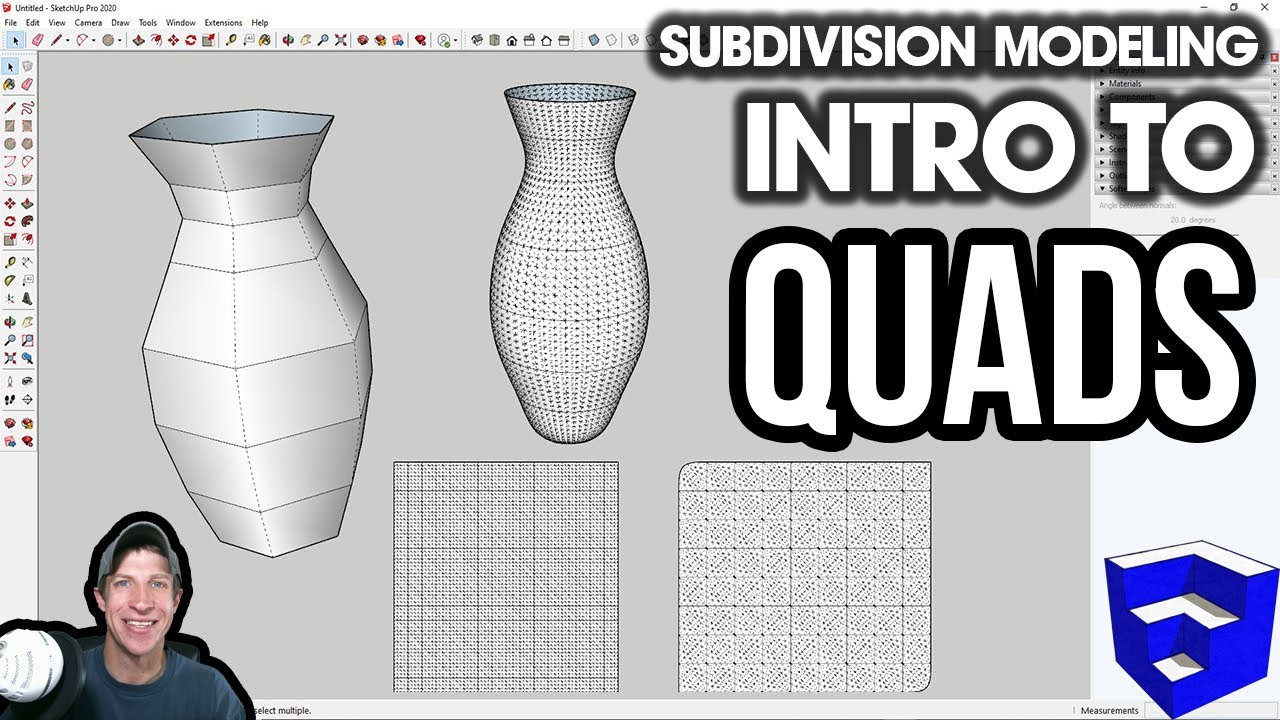The height and width of the screenshot is (720, 1280).
Task: Select the Polygon tool
Action: (x=27, y=144)
